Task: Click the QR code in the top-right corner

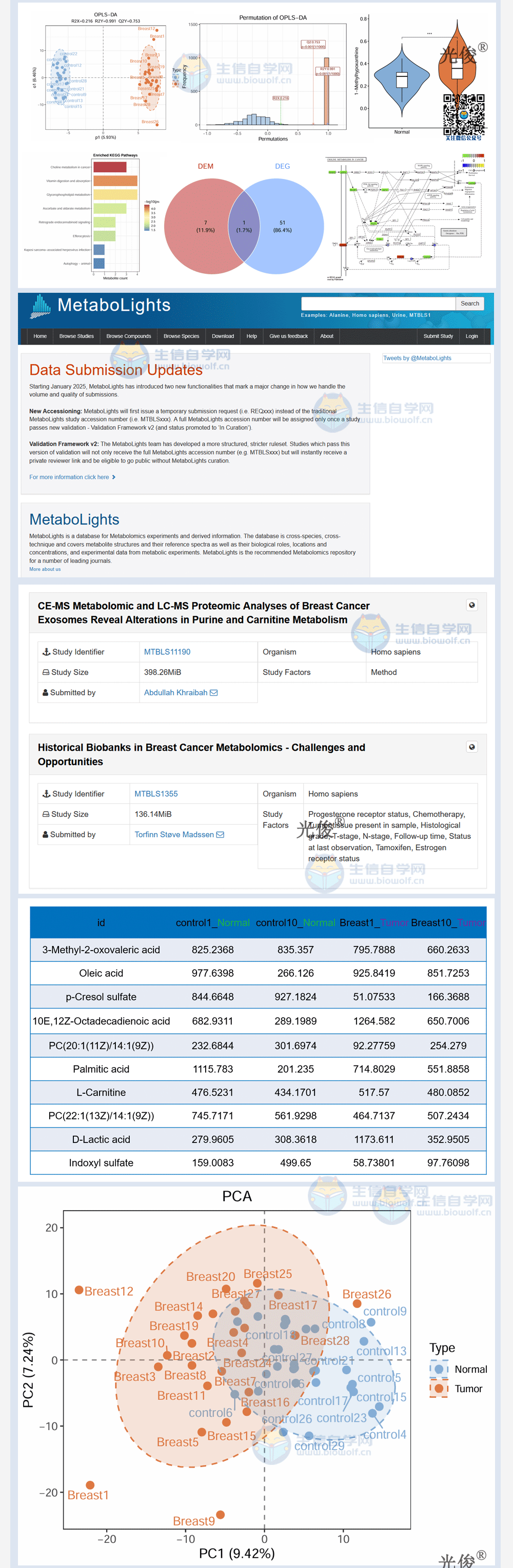Action: 464,114
